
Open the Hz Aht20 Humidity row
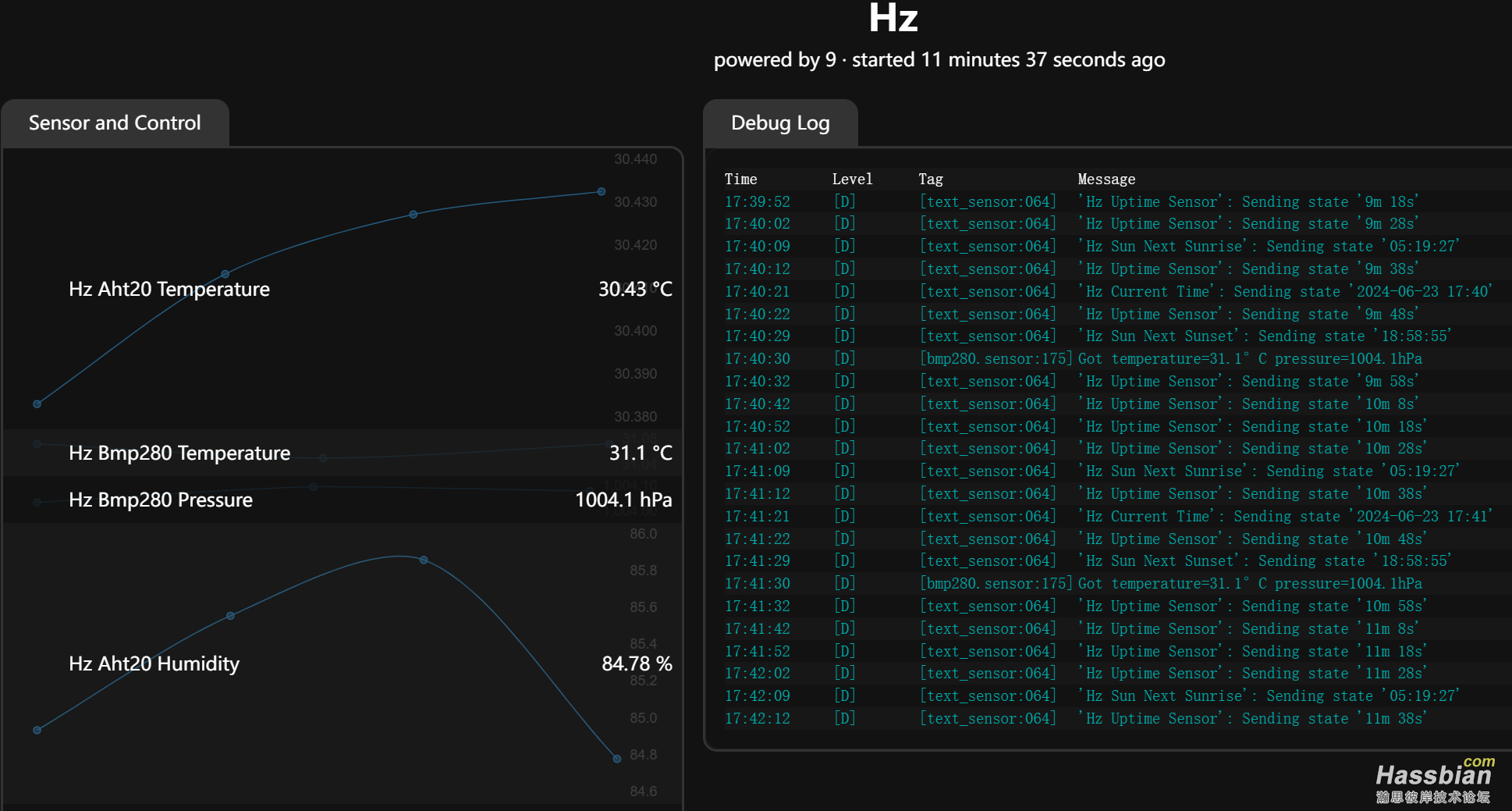coord(343,663)
